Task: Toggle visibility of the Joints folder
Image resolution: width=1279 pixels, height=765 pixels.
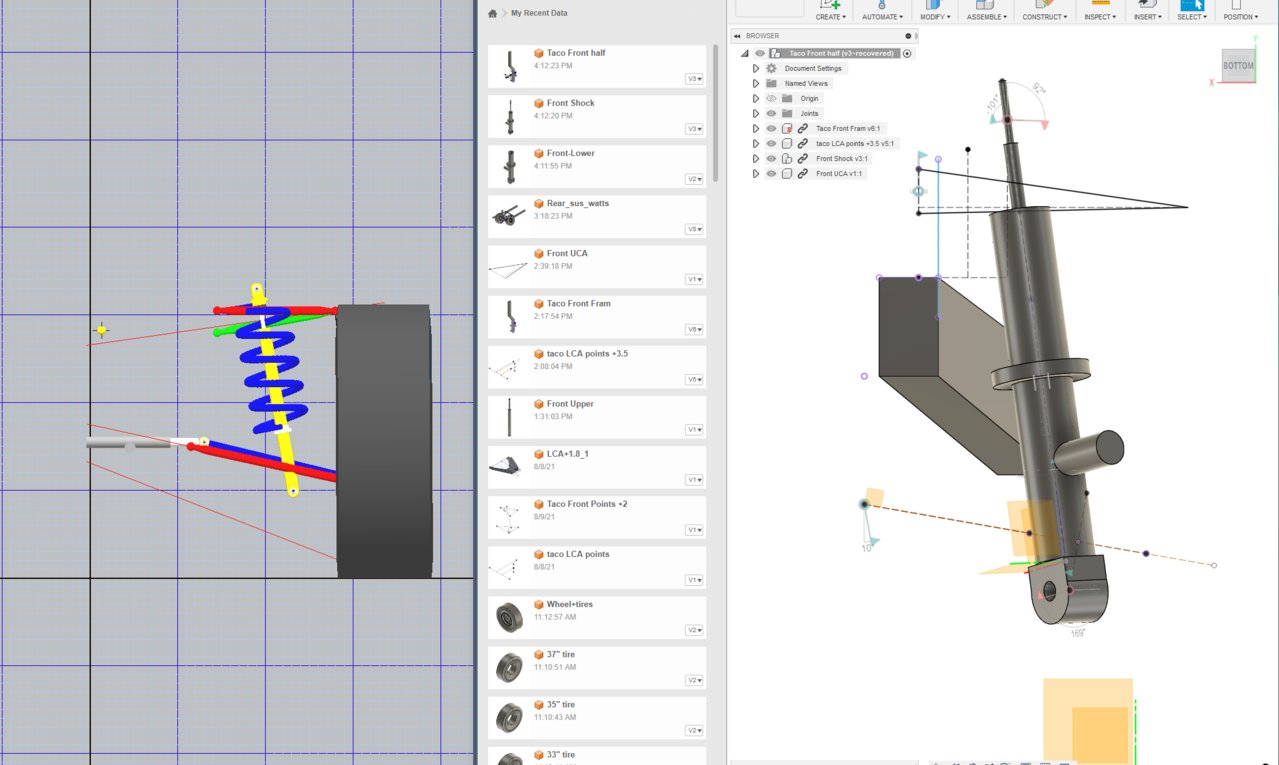Action: tap(771, 113)
